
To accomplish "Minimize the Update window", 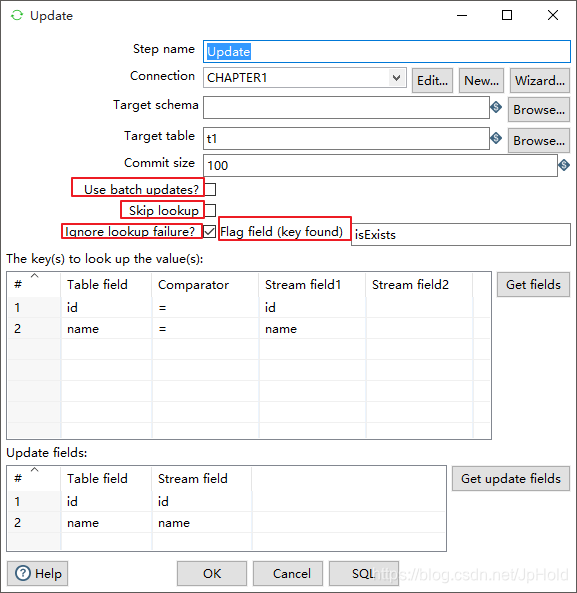I will (462, 15).
